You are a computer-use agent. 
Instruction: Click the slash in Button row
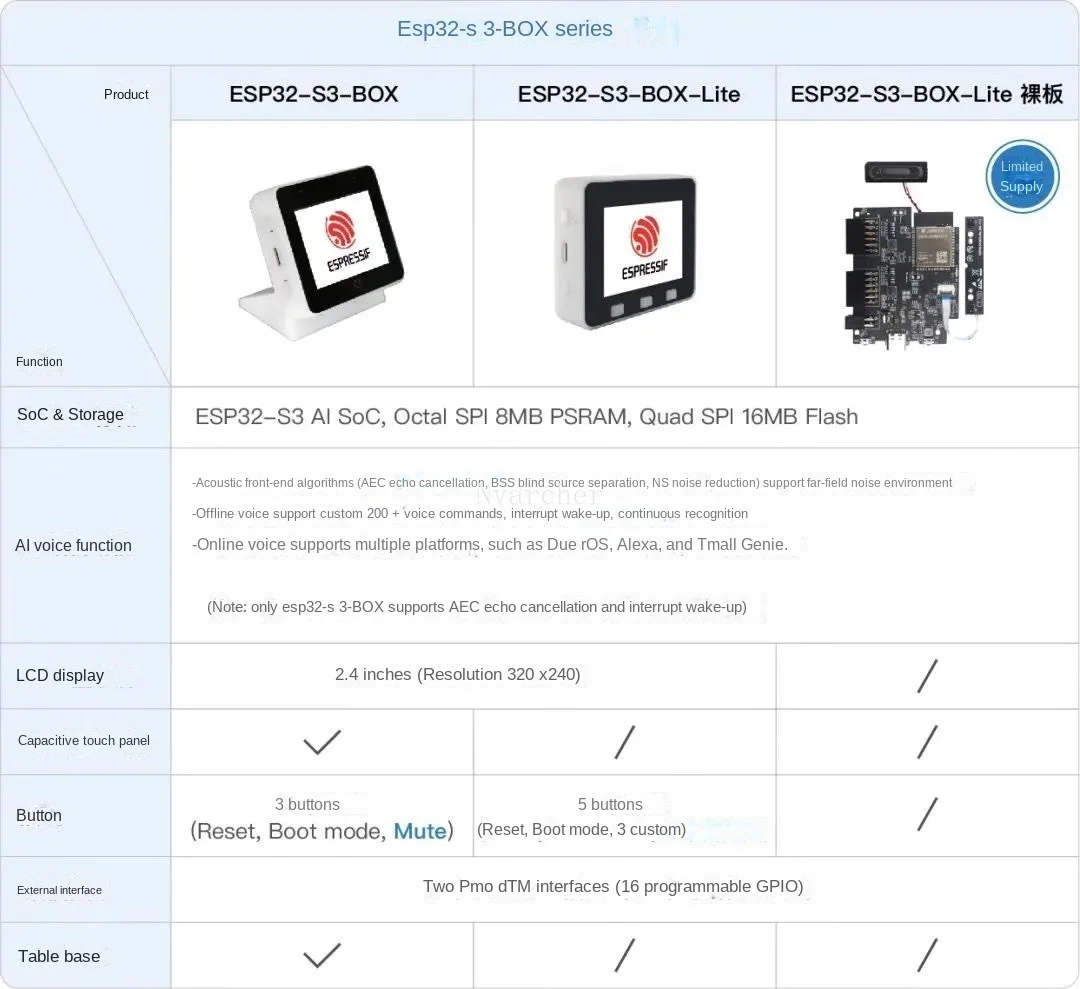pyautogui.click(x=927, y=815)
